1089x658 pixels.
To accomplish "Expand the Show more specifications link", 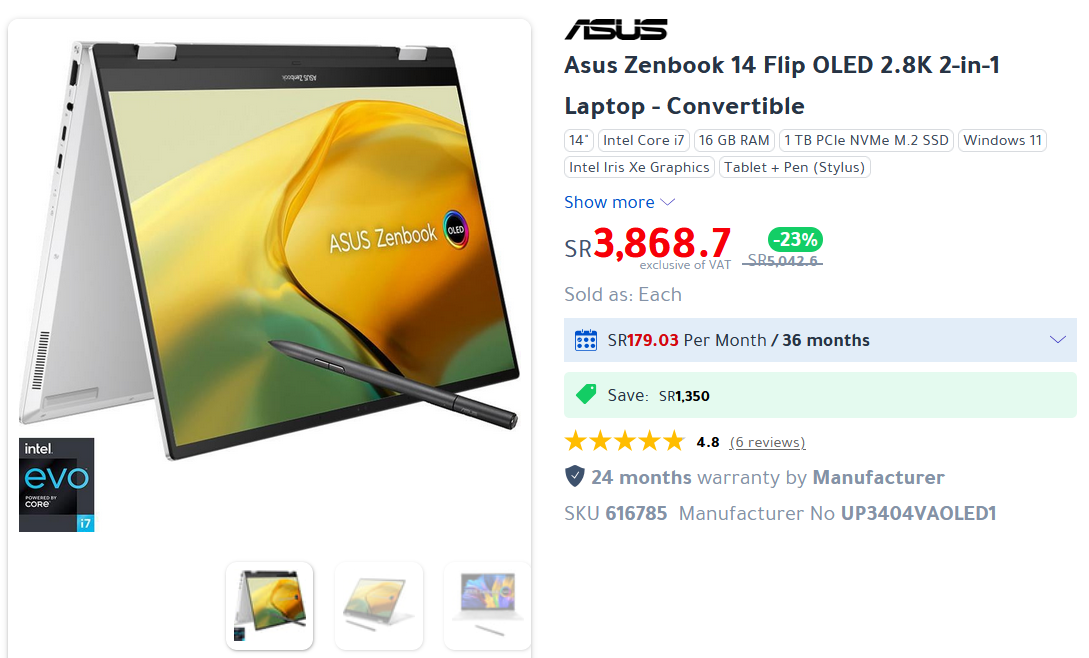I will [609, 202].
